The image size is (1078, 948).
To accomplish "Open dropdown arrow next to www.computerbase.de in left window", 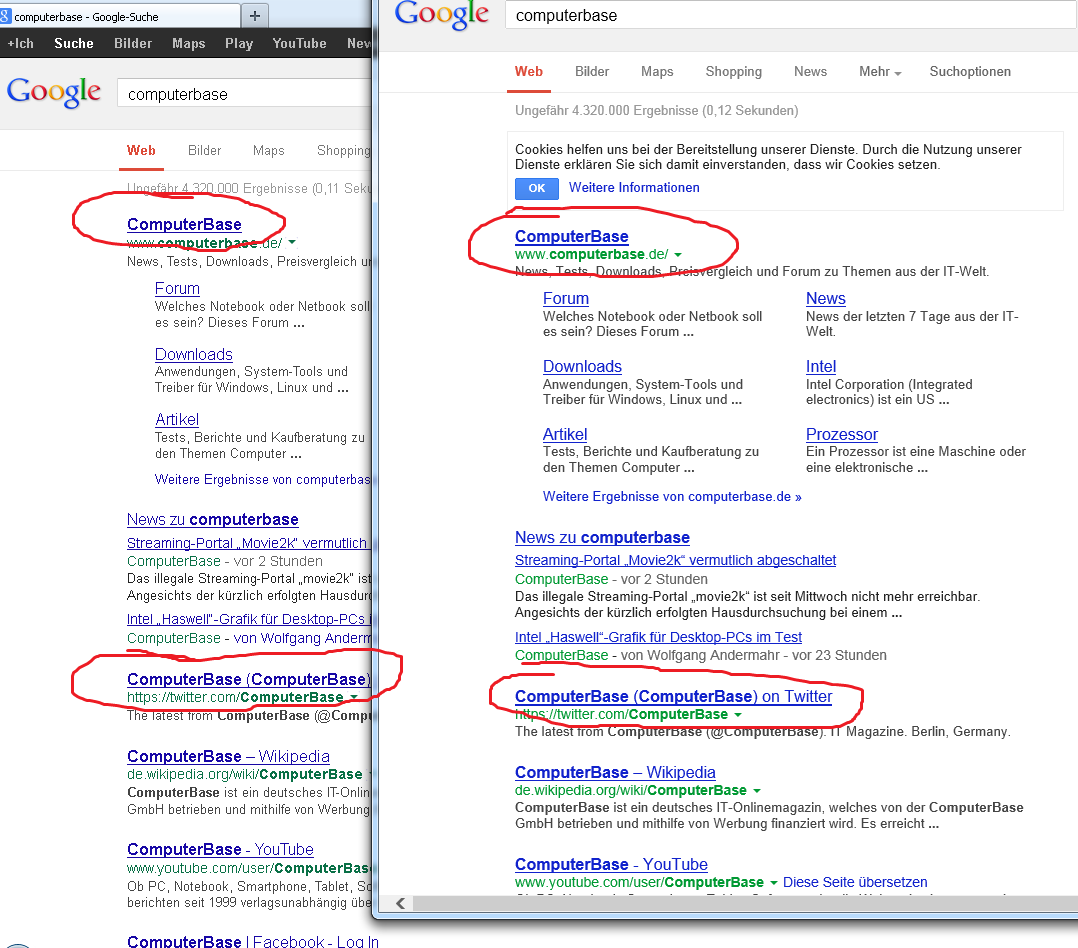I will pos(292,242).
